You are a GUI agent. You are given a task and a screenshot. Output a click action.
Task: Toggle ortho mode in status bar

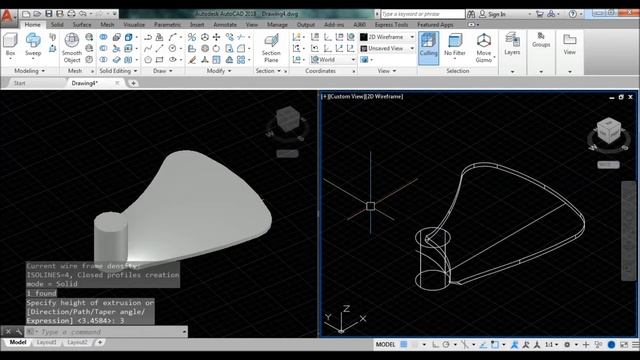click(x=435, y=344)
